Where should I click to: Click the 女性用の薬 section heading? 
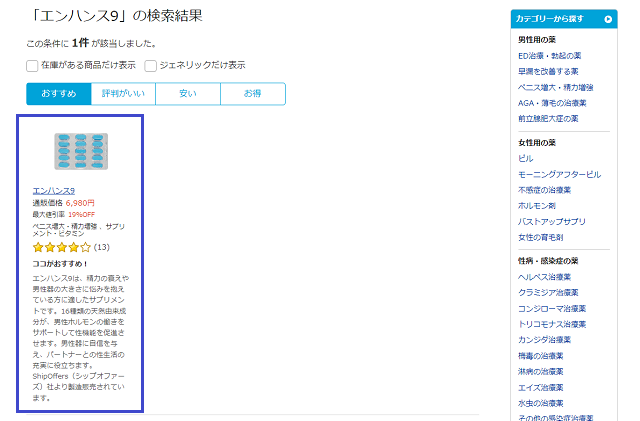click(537, 143)
